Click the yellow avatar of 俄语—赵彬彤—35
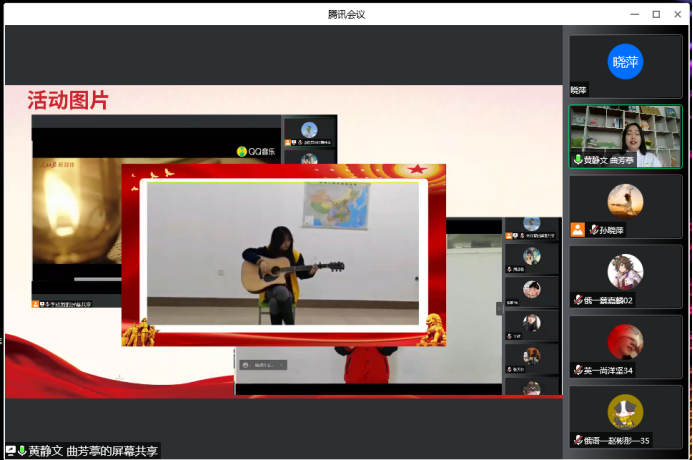Viewport: 693px width, 460px height. click(625, 411)
